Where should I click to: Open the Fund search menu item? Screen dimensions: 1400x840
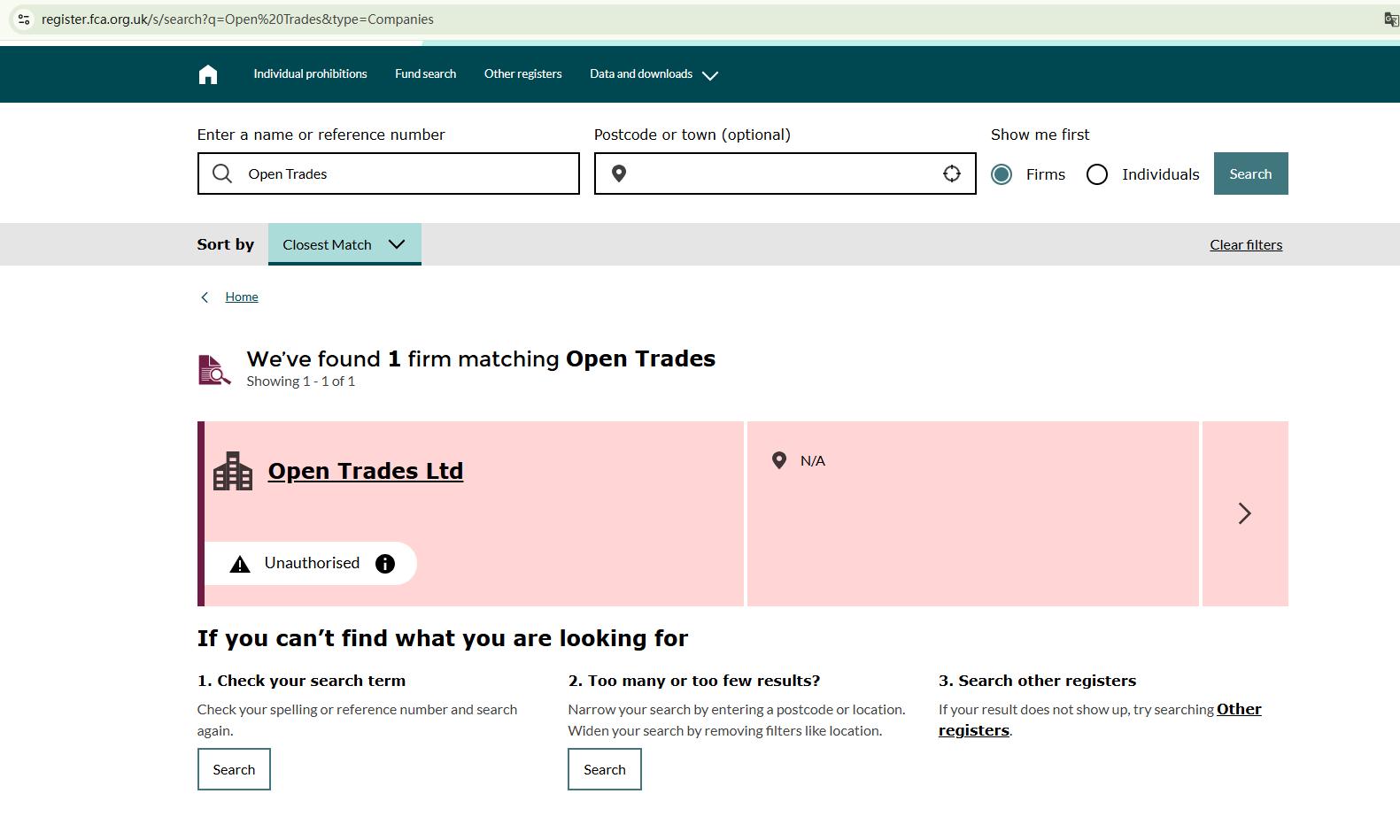(425, 74)
